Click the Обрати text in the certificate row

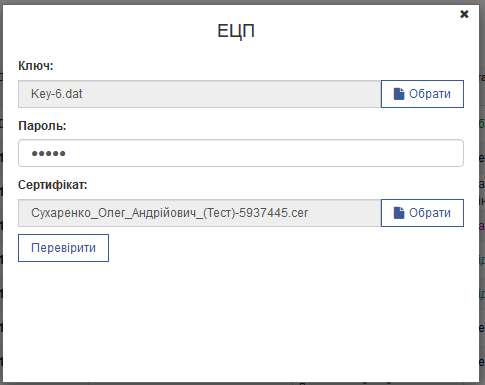tap(430, 213)
